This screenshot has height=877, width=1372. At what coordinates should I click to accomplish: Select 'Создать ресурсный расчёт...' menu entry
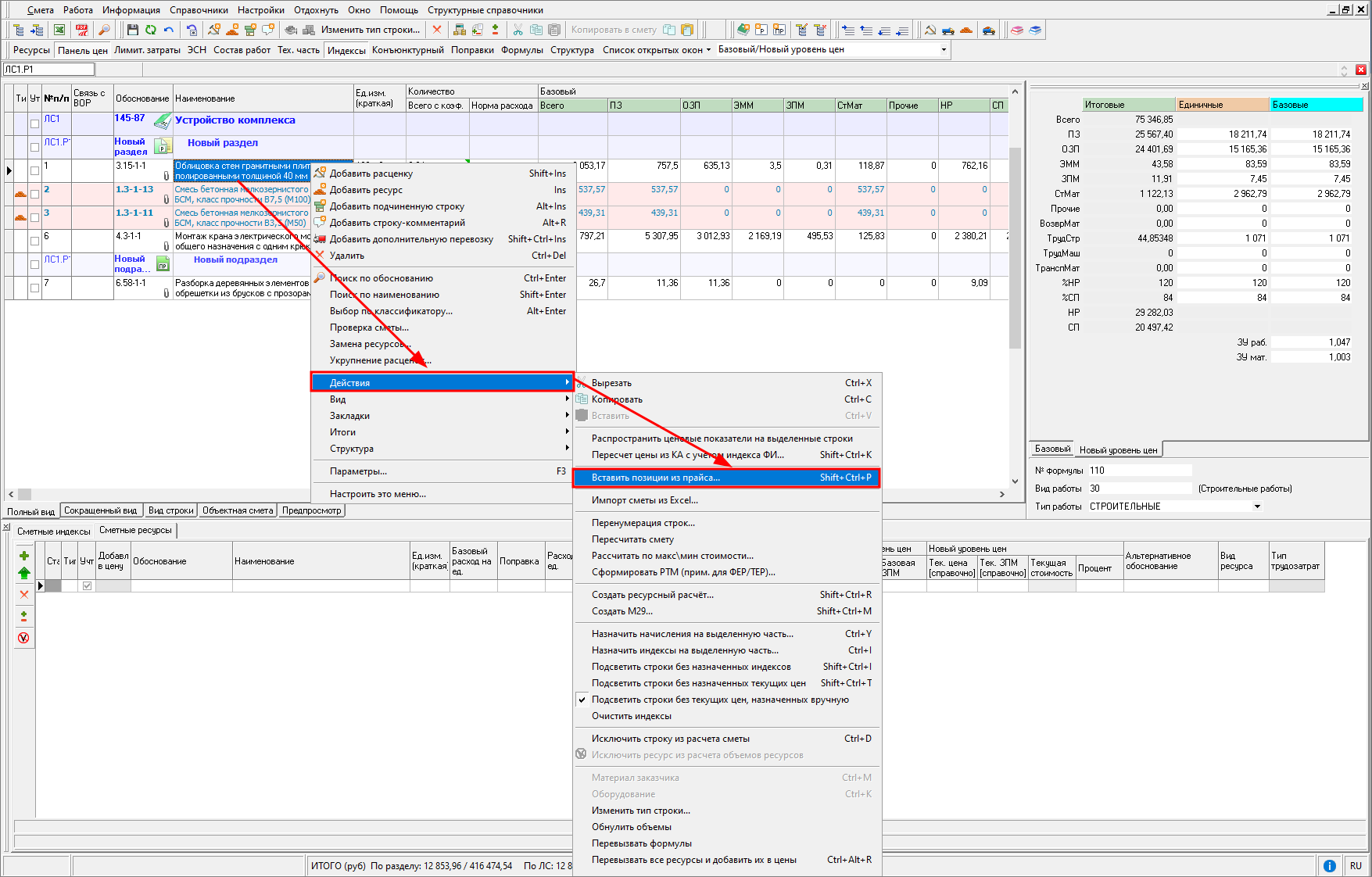(727, 595)
